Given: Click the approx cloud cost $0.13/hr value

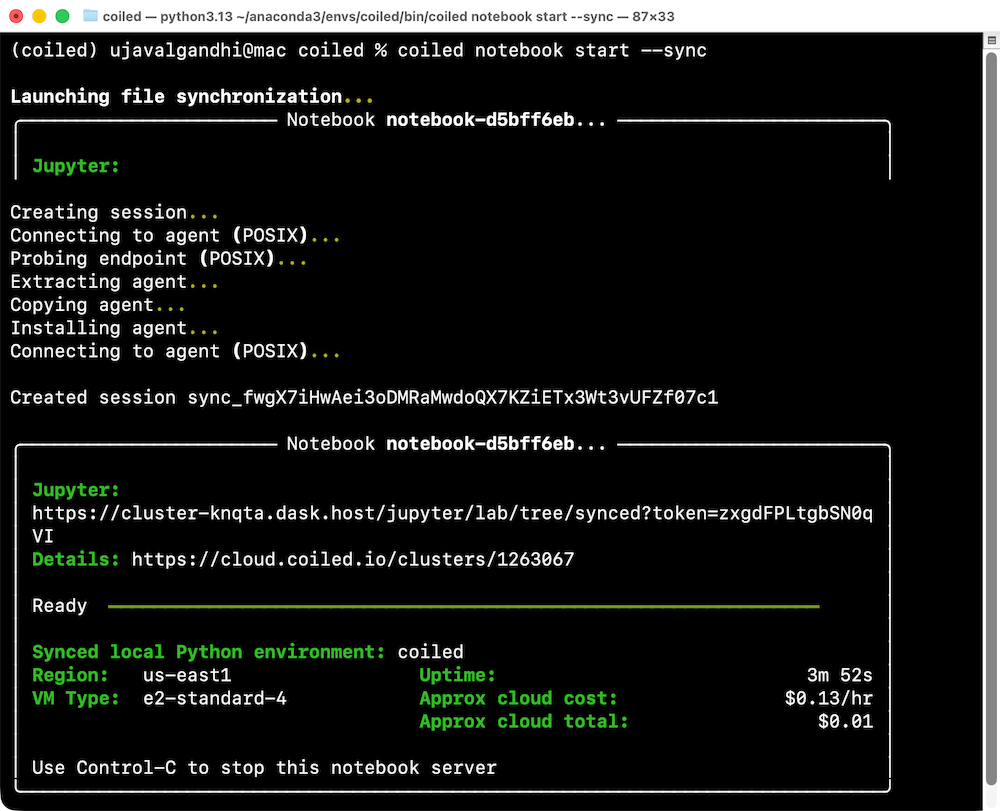Looking at the screenshot, I should (828, 698).
